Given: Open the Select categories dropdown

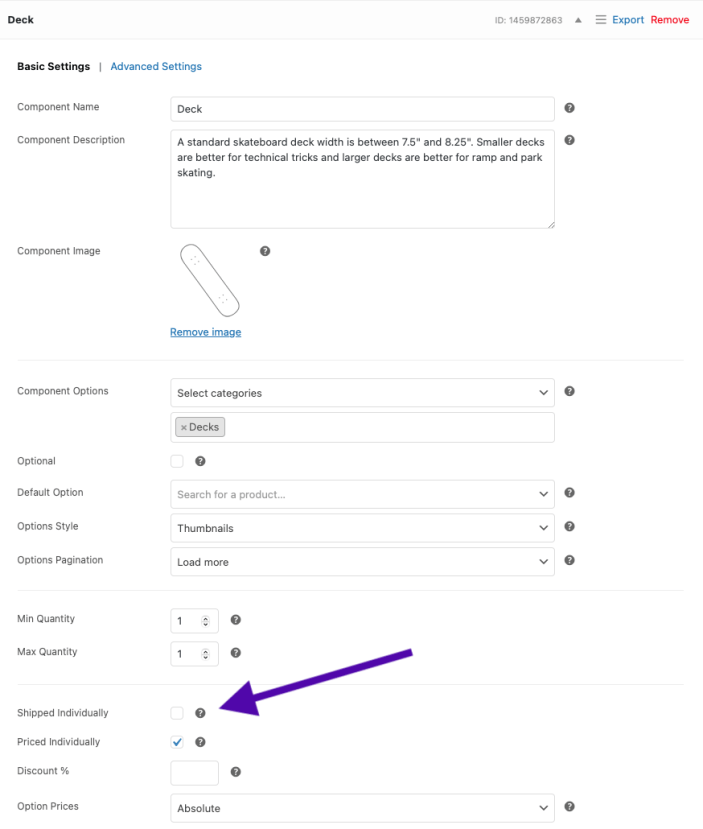Looking at the screenshot, I should (x=362, y=393).
